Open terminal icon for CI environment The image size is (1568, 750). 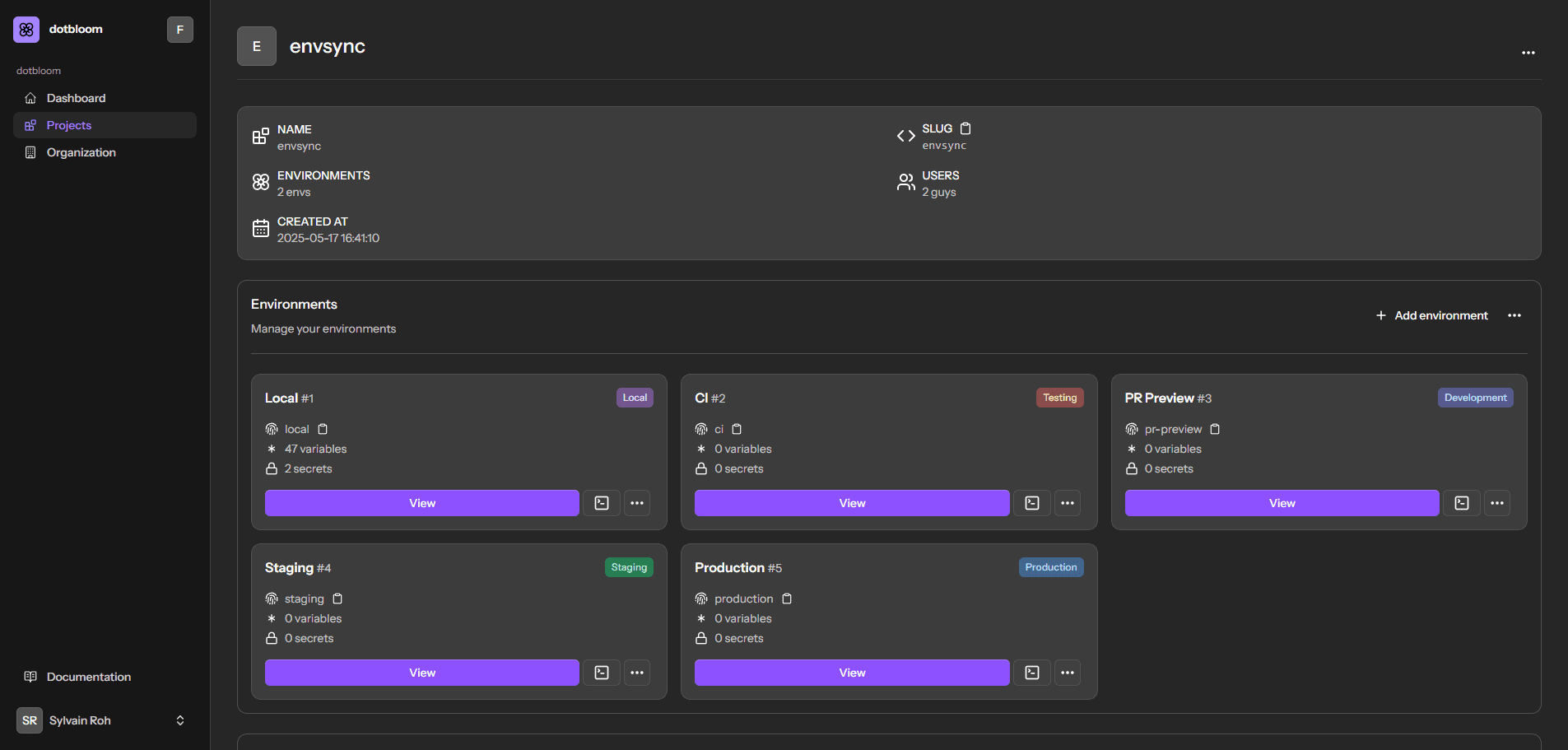[x=1032, y=503]
